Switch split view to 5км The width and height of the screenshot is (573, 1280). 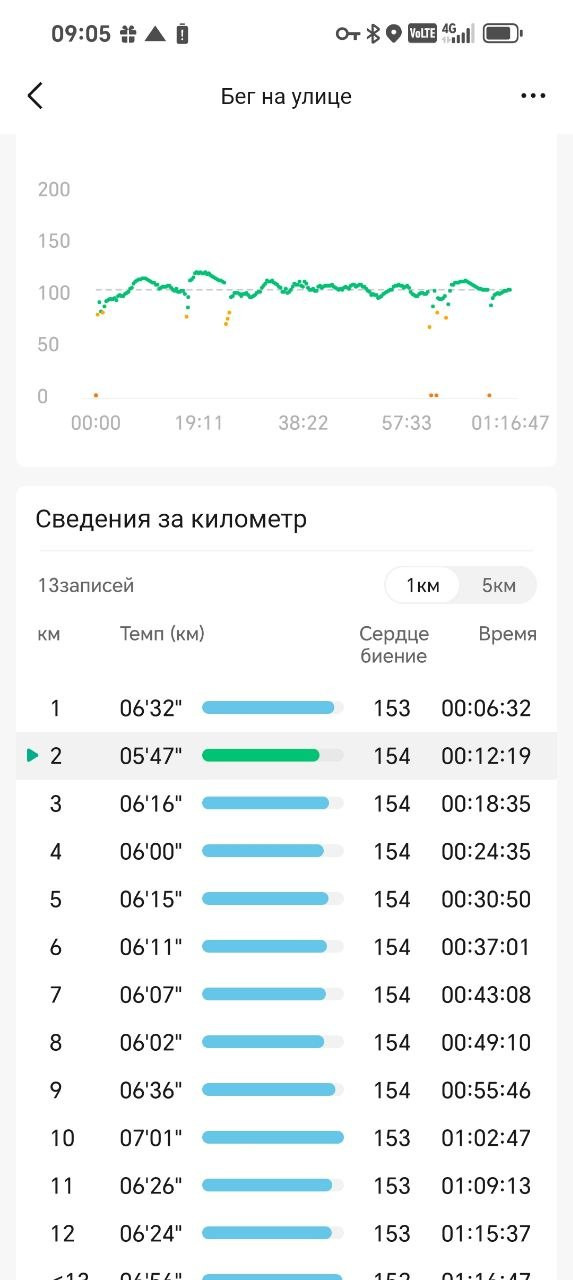(x=498, y=586)
